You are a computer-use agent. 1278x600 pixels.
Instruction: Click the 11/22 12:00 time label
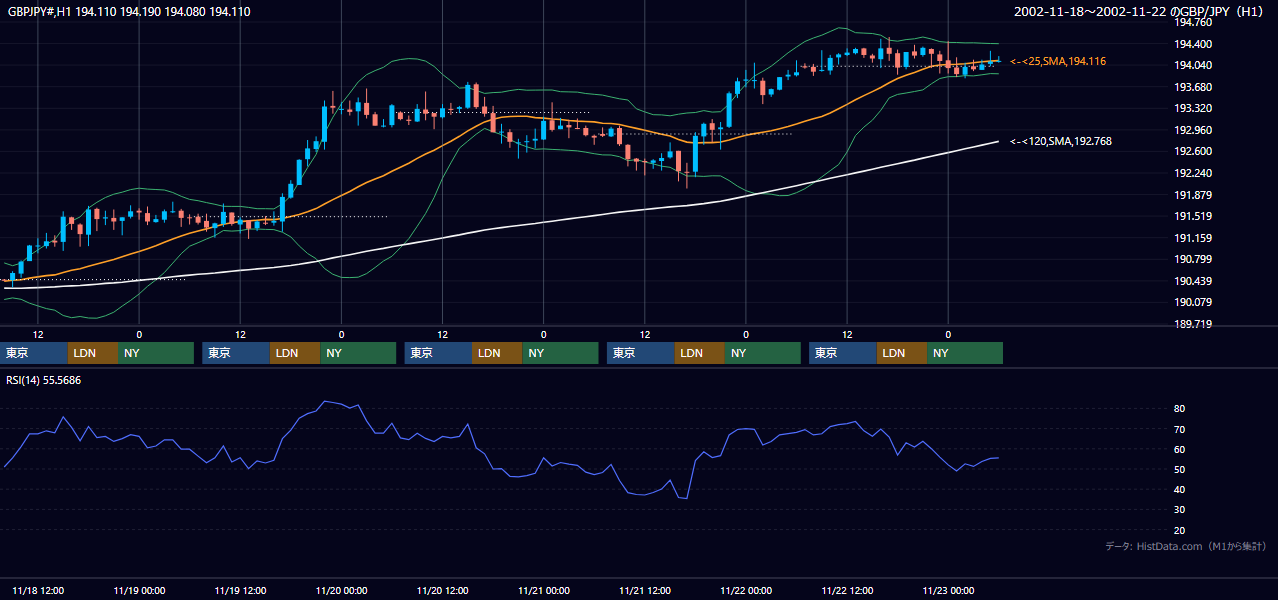(x=847, y=591)
